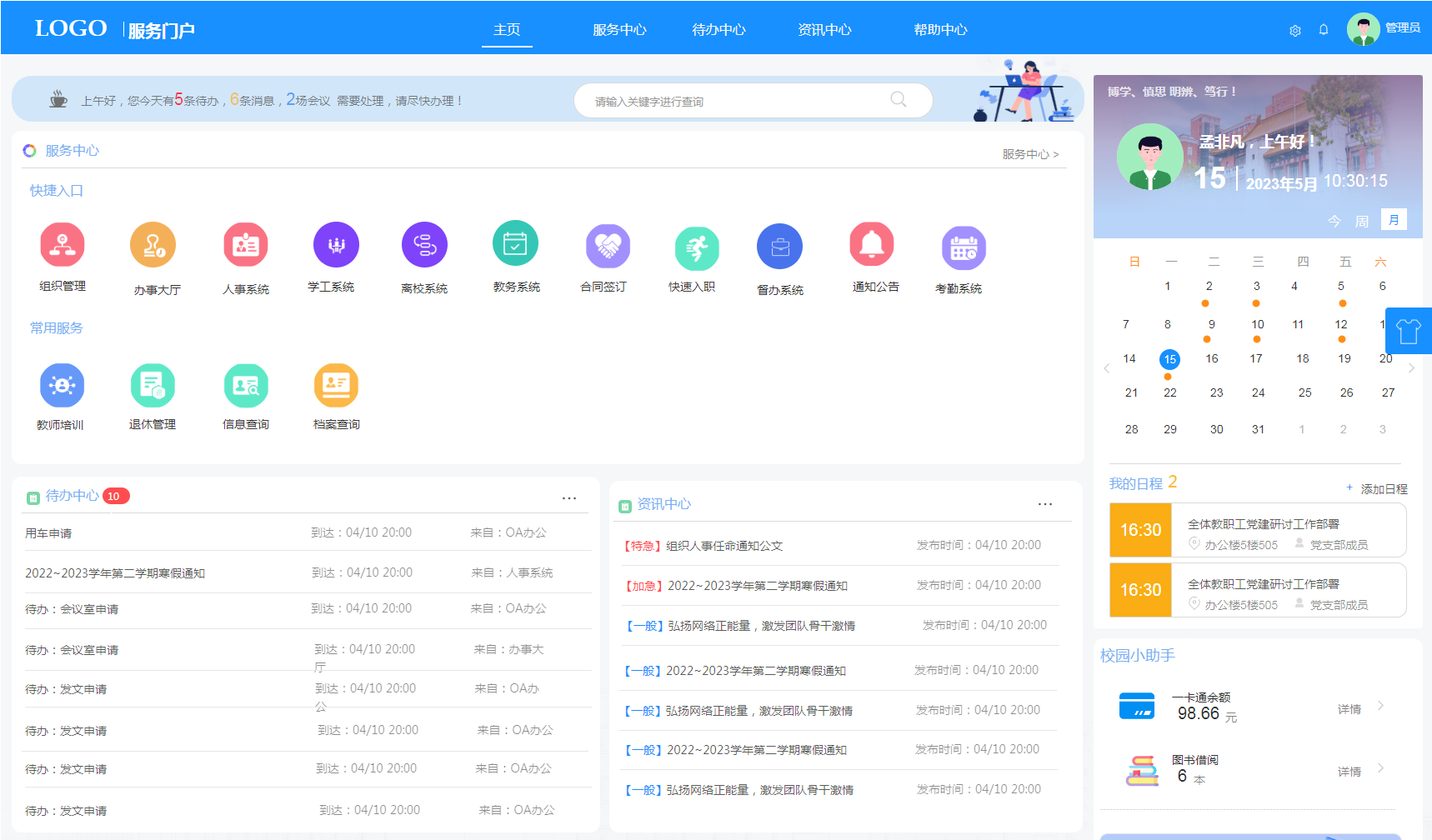The image size is (1432, 840).
Task: Click the notification bell in top bar
Action: (1324, 30)
